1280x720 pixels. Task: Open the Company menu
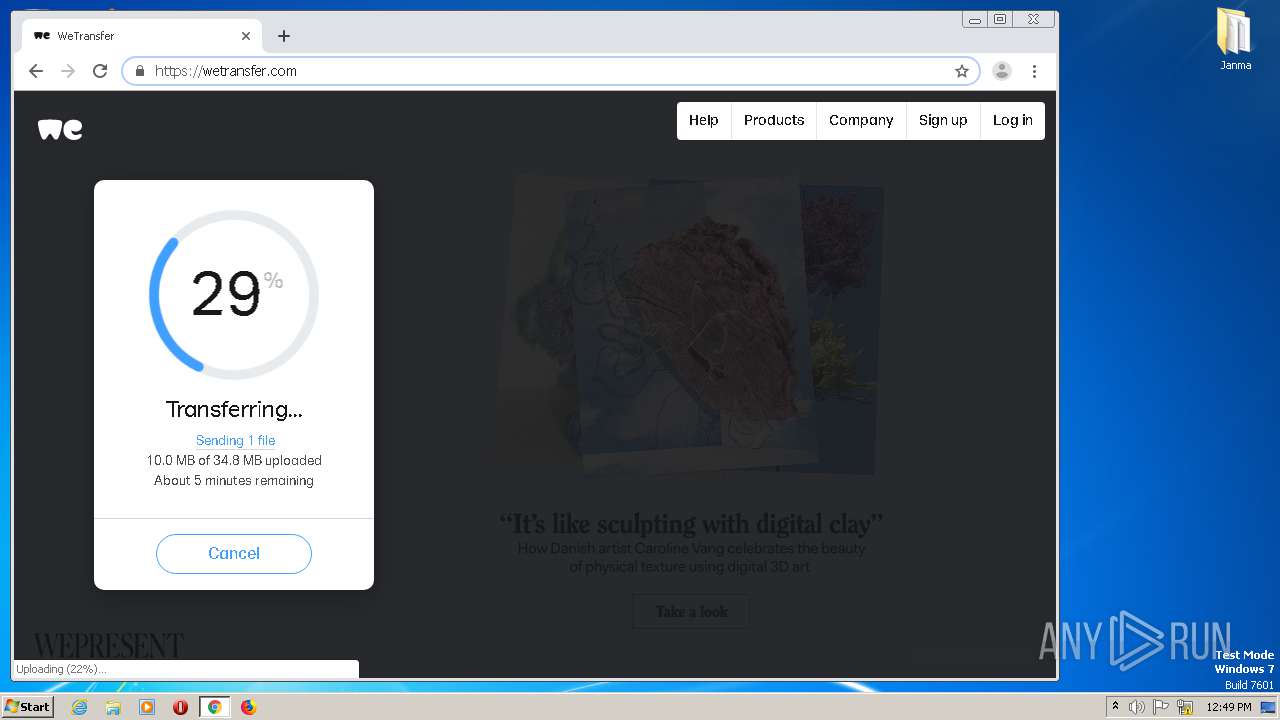click(x=861, y=120)
